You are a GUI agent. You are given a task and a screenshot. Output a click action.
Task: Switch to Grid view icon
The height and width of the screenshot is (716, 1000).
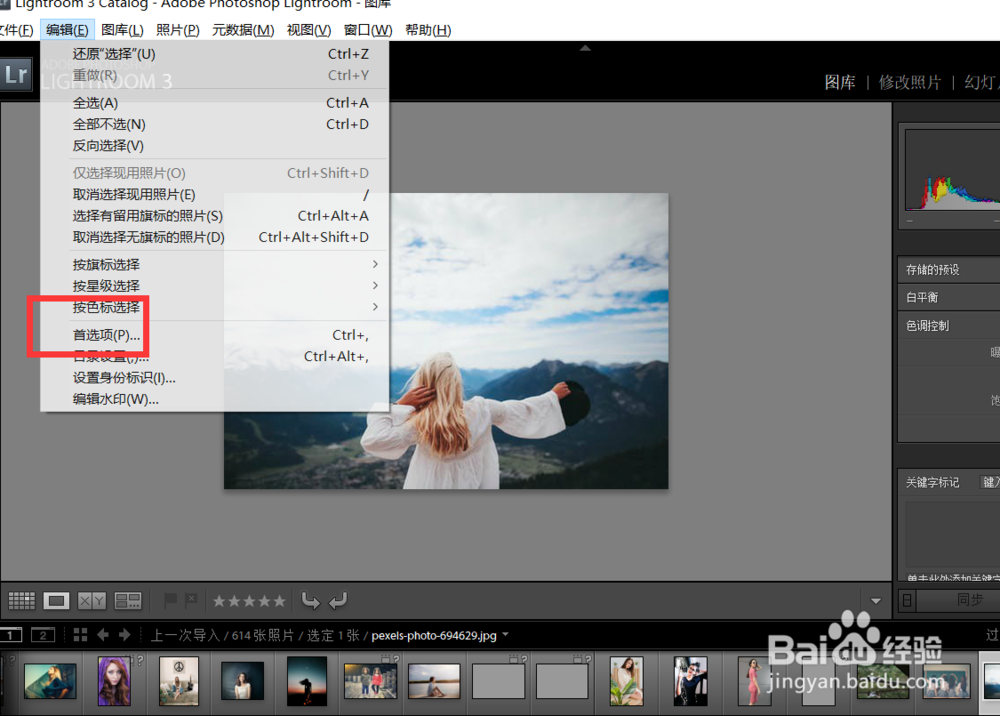[22, 601]
